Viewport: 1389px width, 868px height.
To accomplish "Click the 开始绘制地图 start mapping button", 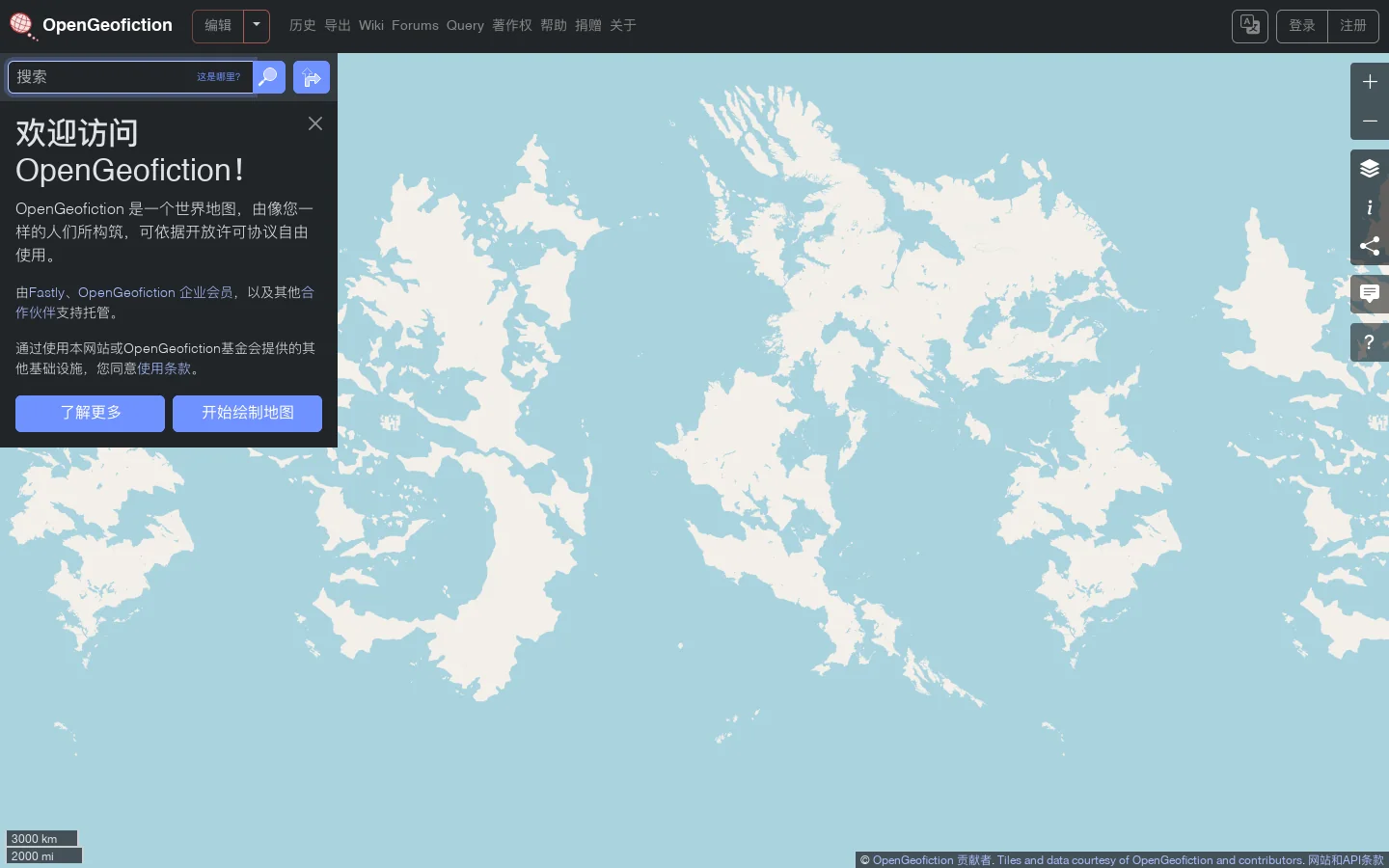I will click(x=247, y=414).
